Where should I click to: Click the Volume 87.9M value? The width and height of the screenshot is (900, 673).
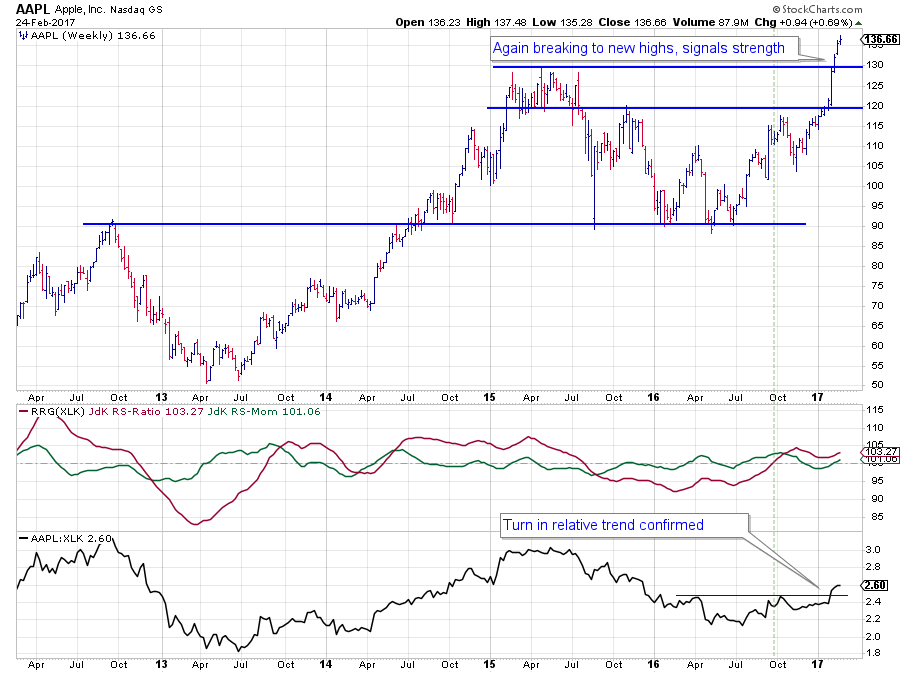coord(711,22)
